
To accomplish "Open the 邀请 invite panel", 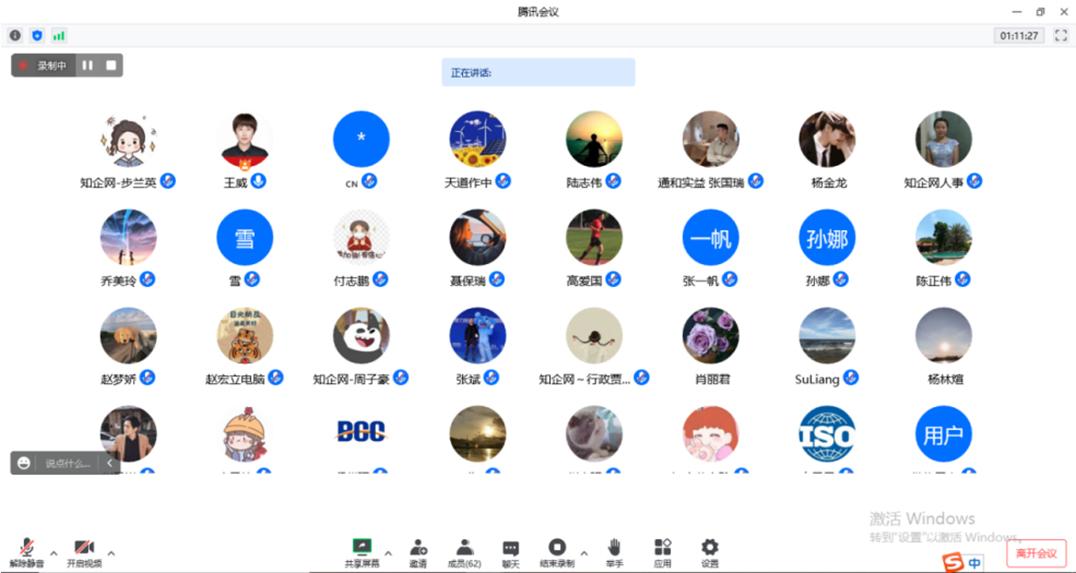I will pos(418,553).
